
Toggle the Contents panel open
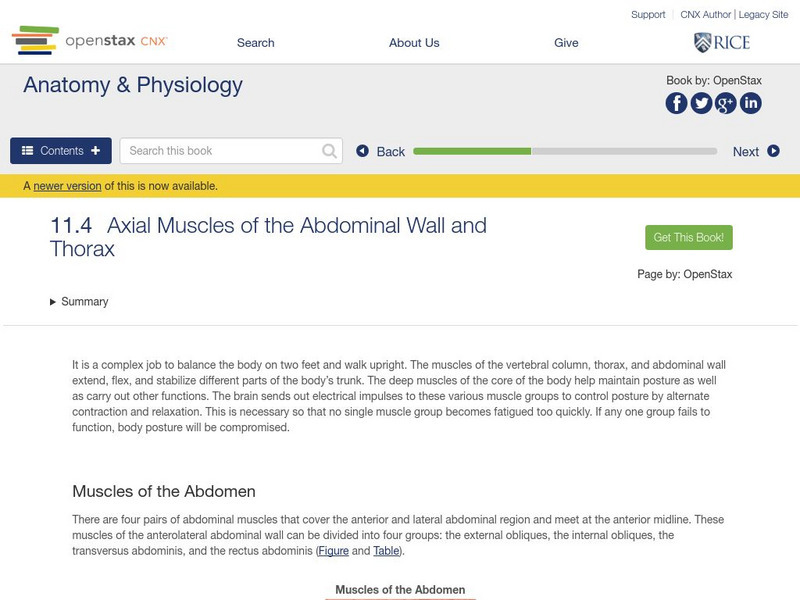tap(61, 151)
